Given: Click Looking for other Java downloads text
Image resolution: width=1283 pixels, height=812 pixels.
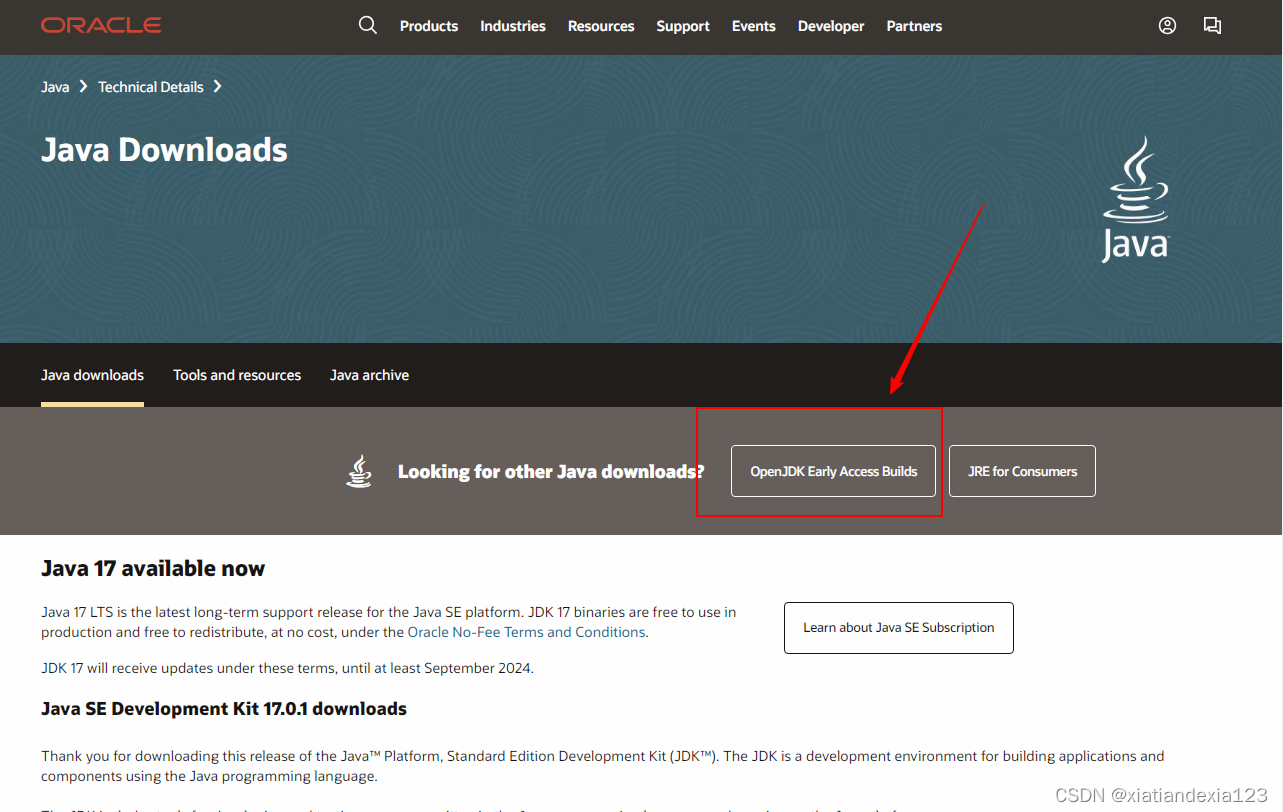Looking at the screenshot, I should [x=551, y=471].
